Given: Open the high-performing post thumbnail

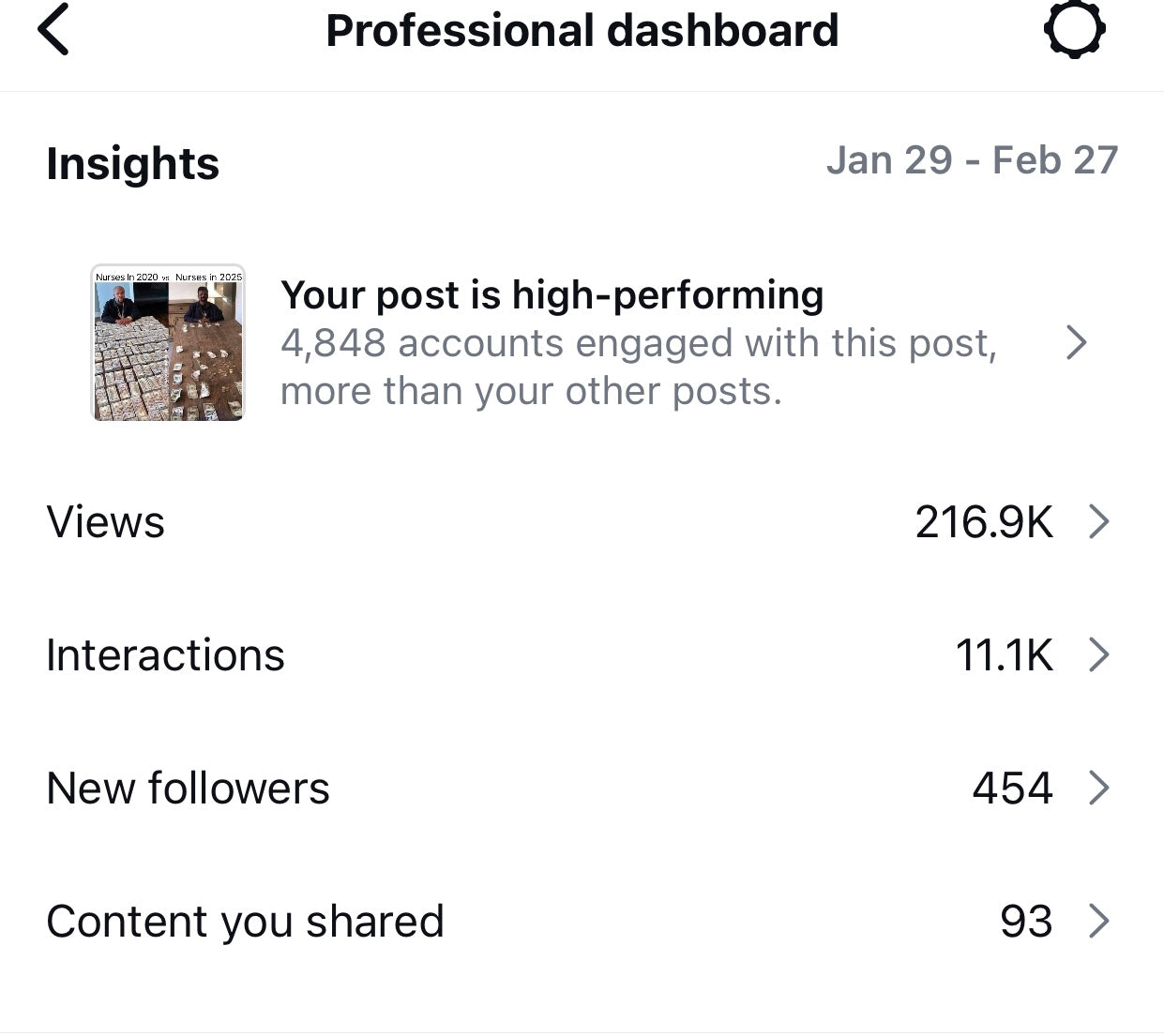Looking at the screenshot, I should coord(167,342).
